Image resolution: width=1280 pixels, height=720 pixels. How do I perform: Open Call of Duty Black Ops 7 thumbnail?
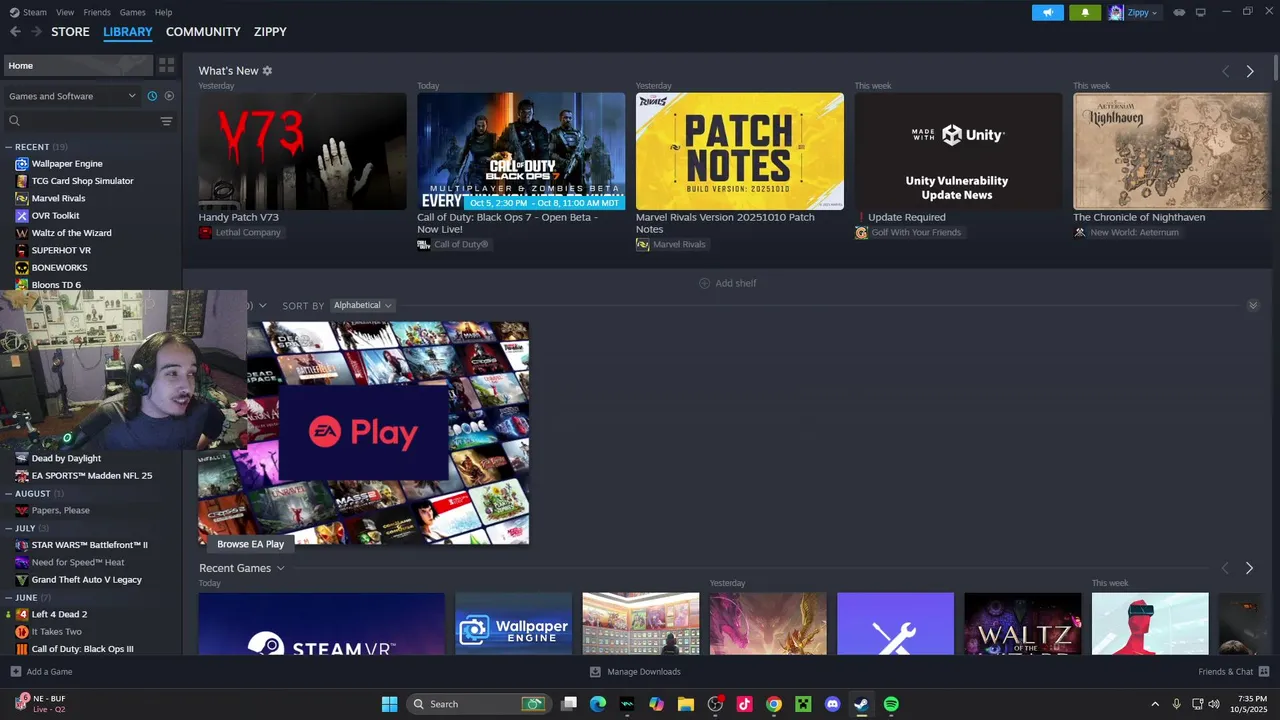521,151
